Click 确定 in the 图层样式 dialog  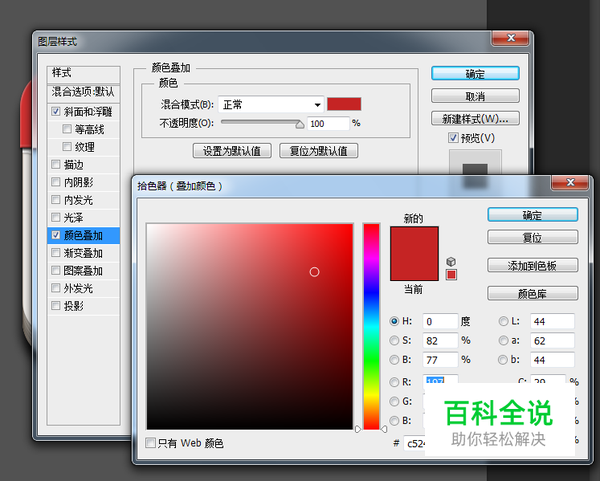click(475, 73)
